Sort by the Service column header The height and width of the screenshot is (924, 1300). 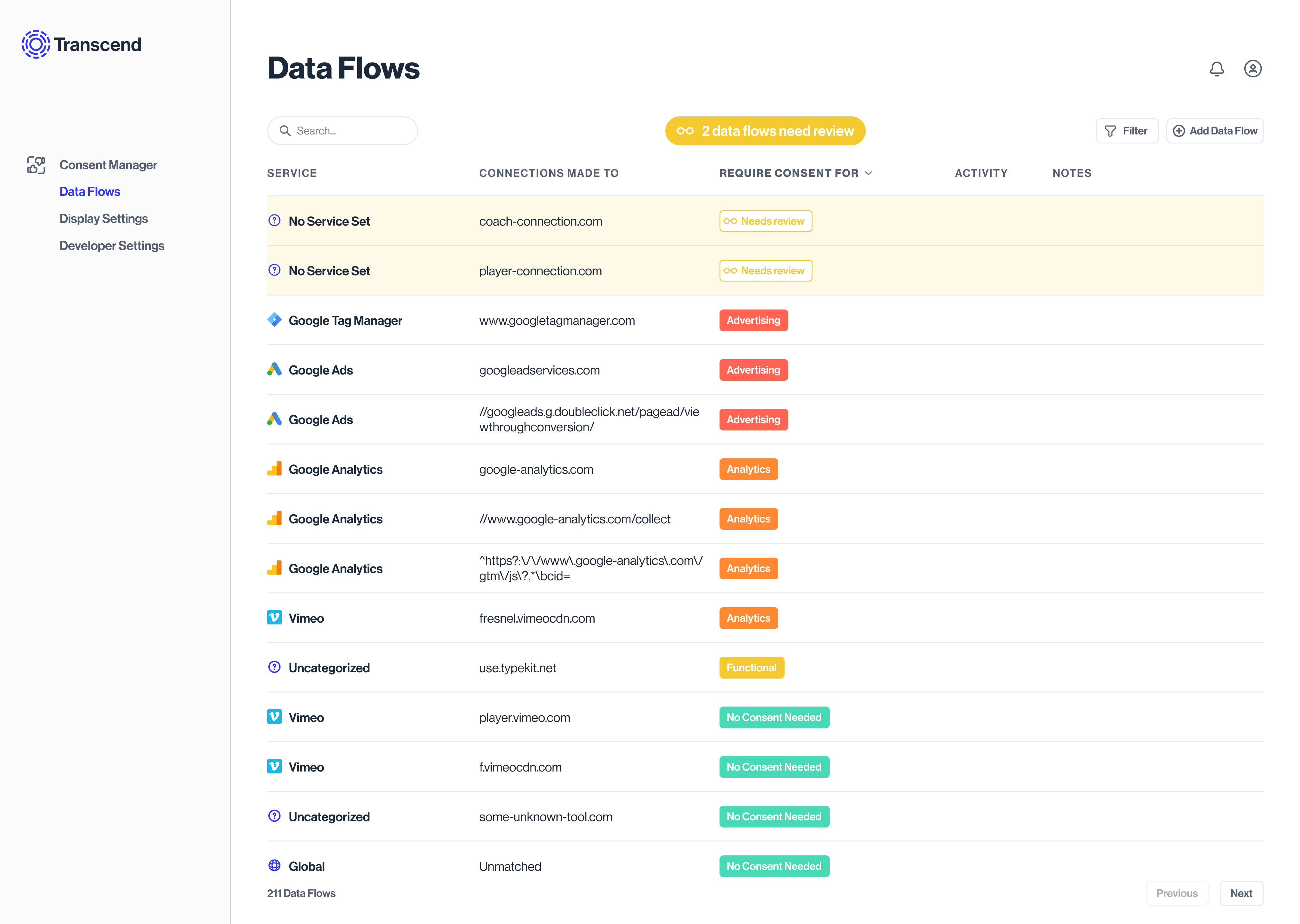[292, 173]
